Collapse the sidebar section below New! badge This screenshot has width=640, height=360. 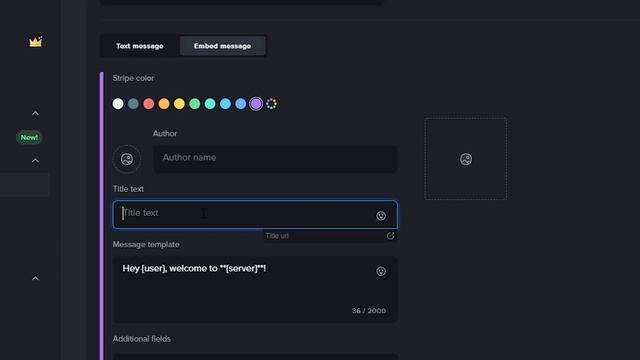[x=36, y=161]
